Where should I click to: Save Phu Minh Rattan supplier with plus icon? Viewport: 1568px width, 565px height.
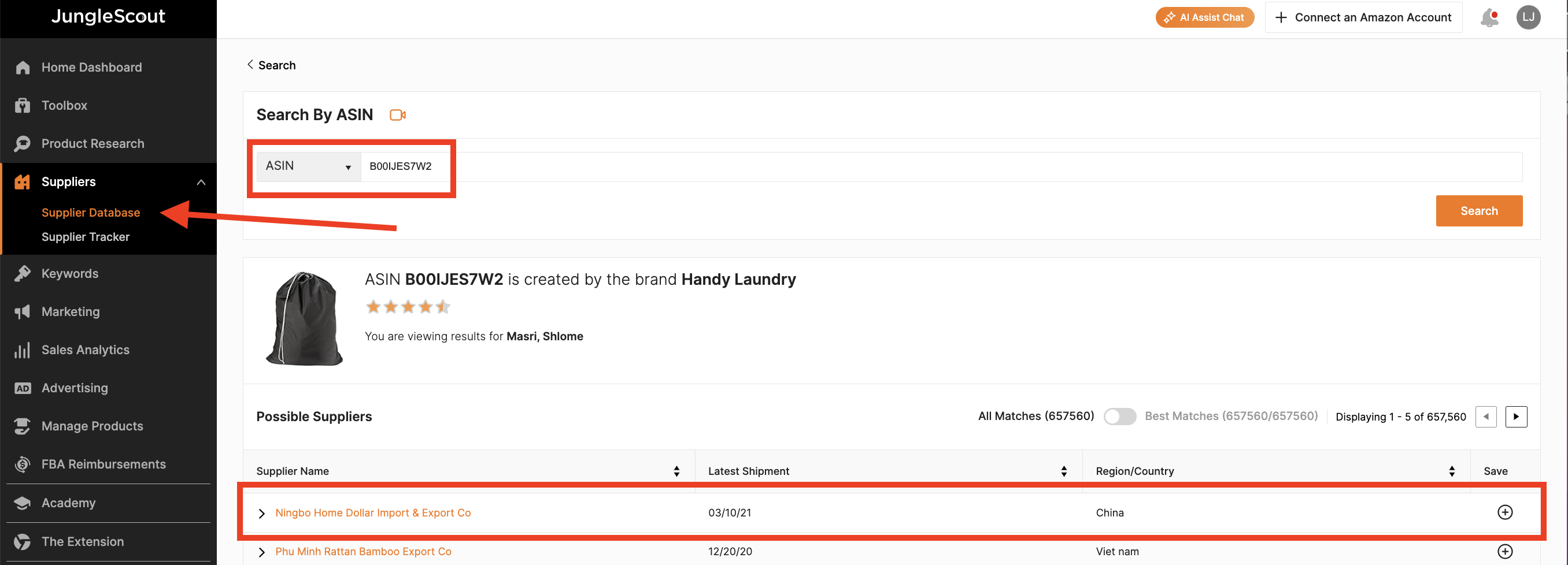1505,552
